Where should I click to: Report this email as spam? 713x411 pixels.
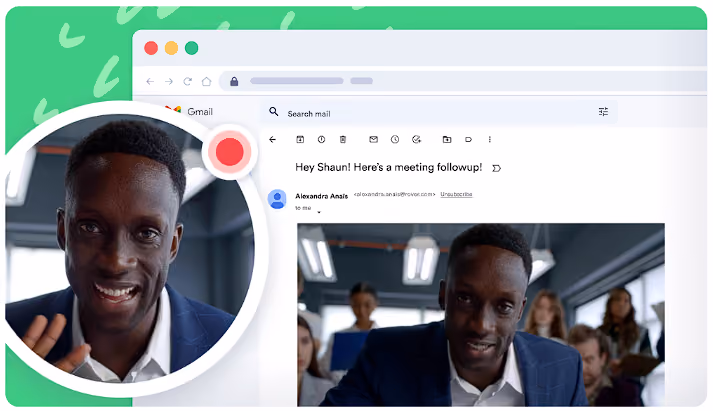(x=321, y=140)
